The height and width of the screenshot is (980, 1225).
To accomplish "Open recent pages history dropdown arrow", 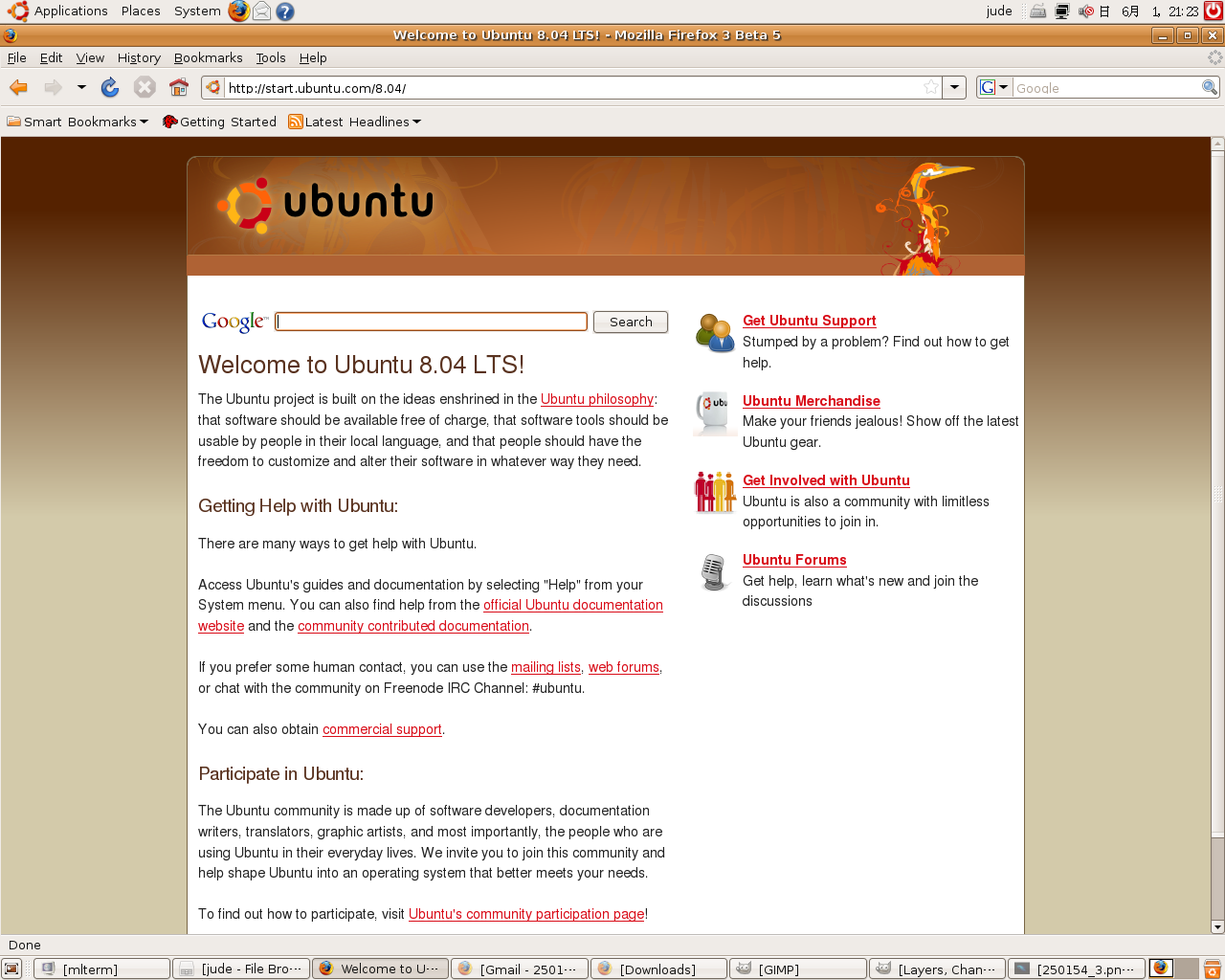I will coord(81,87).
